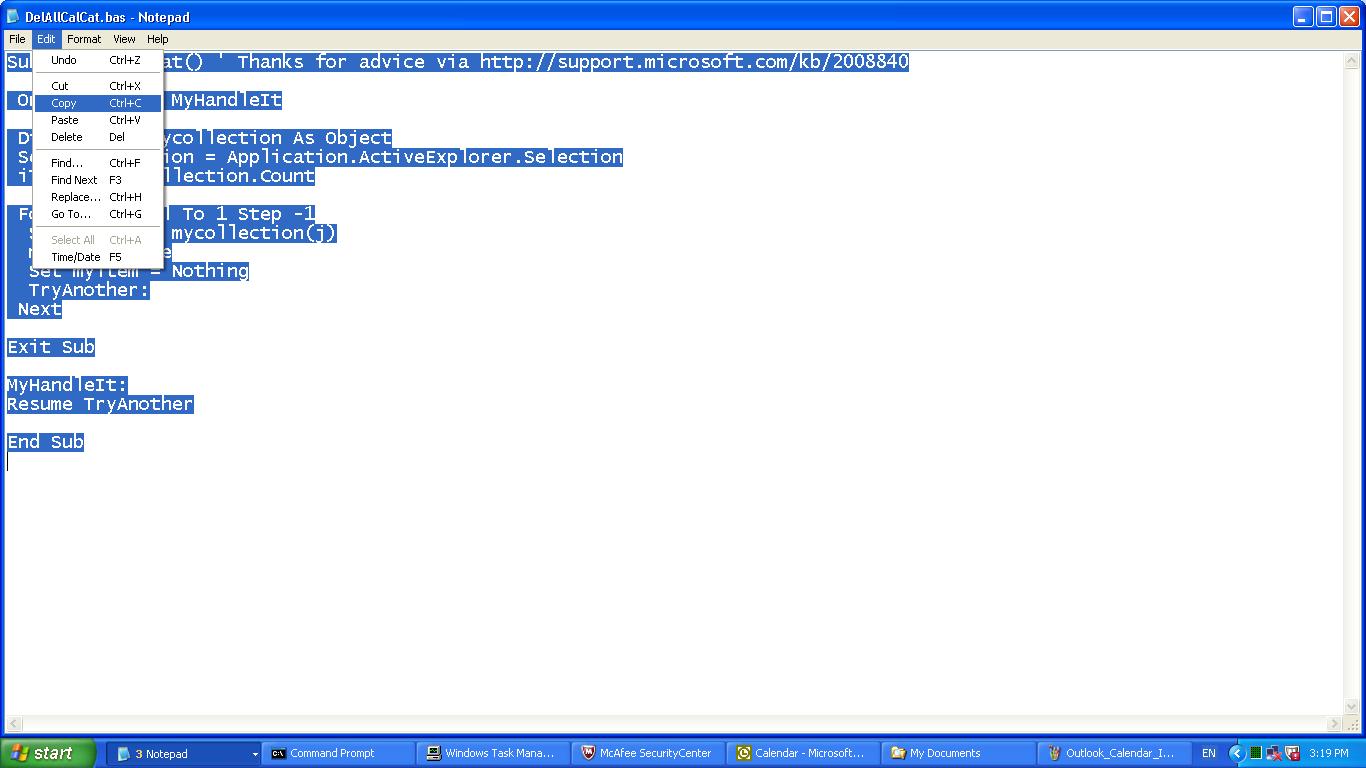Select Cut in the Edit menu
The width and height of the screenshot is (1366, 768).
(60, 86)
